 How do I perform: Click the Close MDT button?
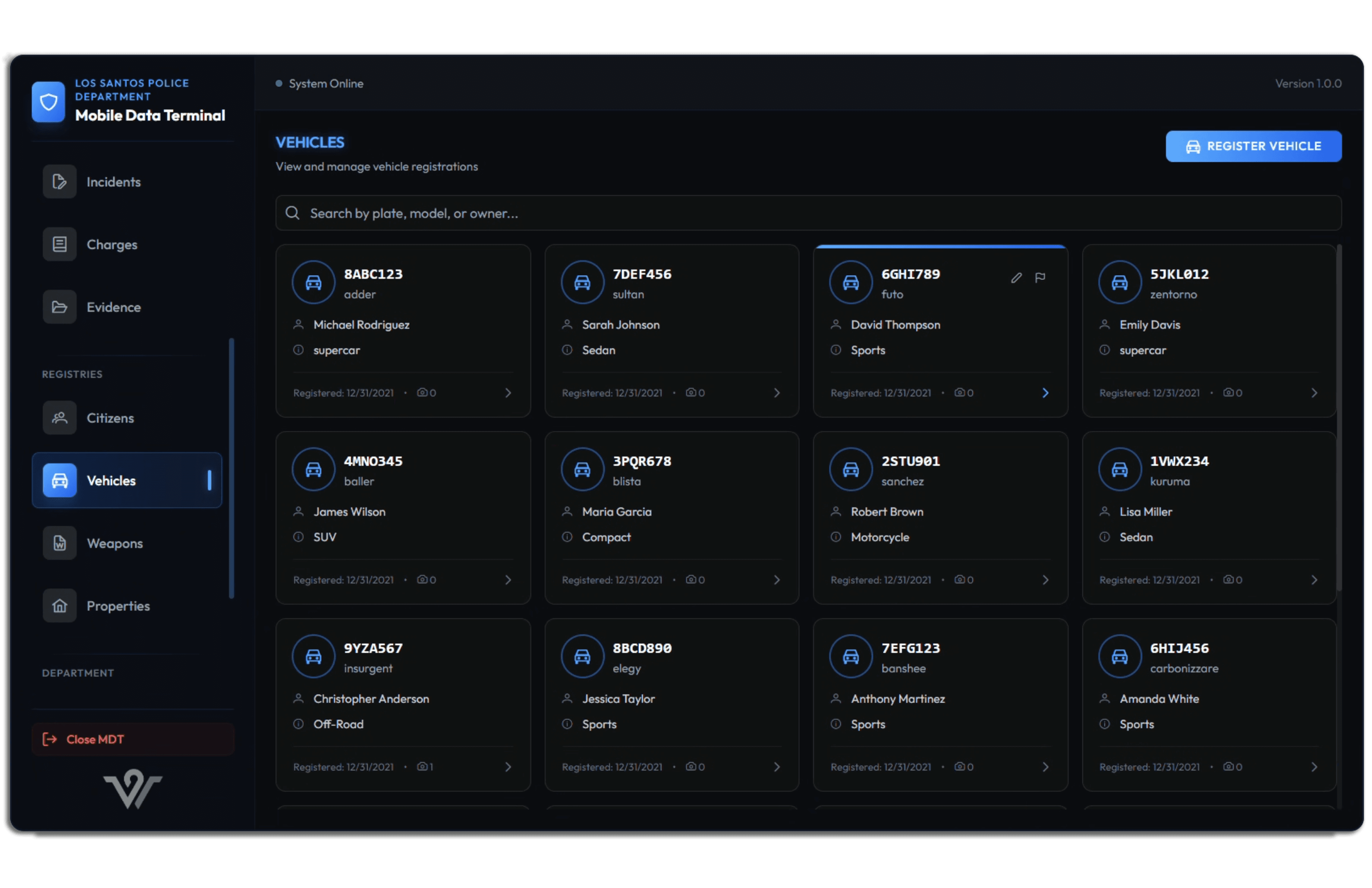point(133,739)
